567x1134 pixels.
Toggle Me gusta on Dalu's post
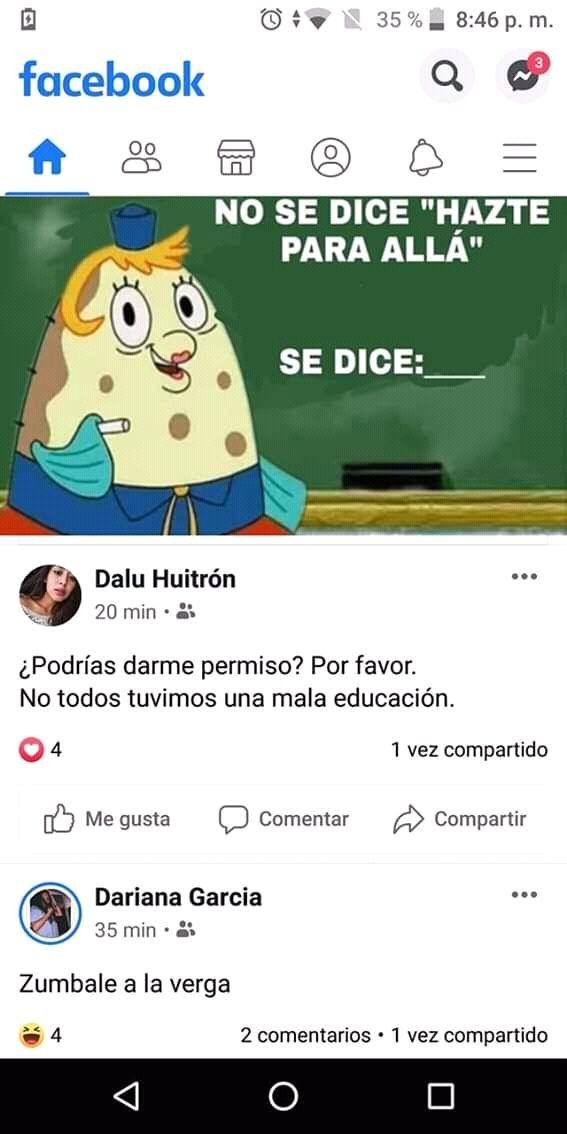pos(107,819)
